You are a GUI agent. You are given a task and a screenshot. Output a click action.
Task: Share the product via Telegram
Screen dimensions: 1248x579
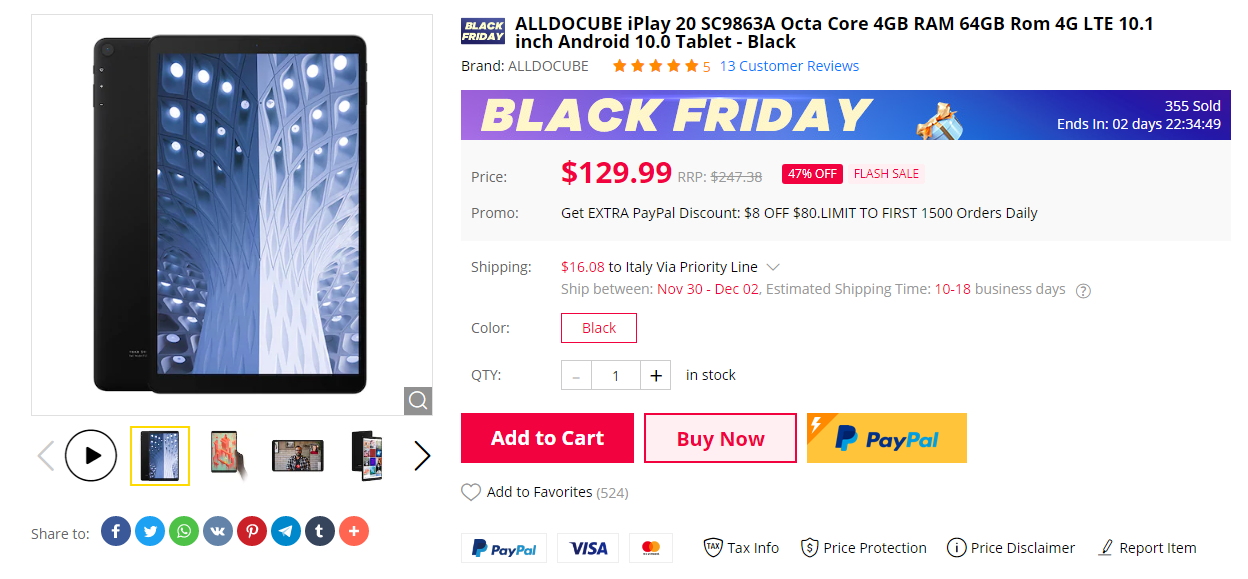point(286,531)
